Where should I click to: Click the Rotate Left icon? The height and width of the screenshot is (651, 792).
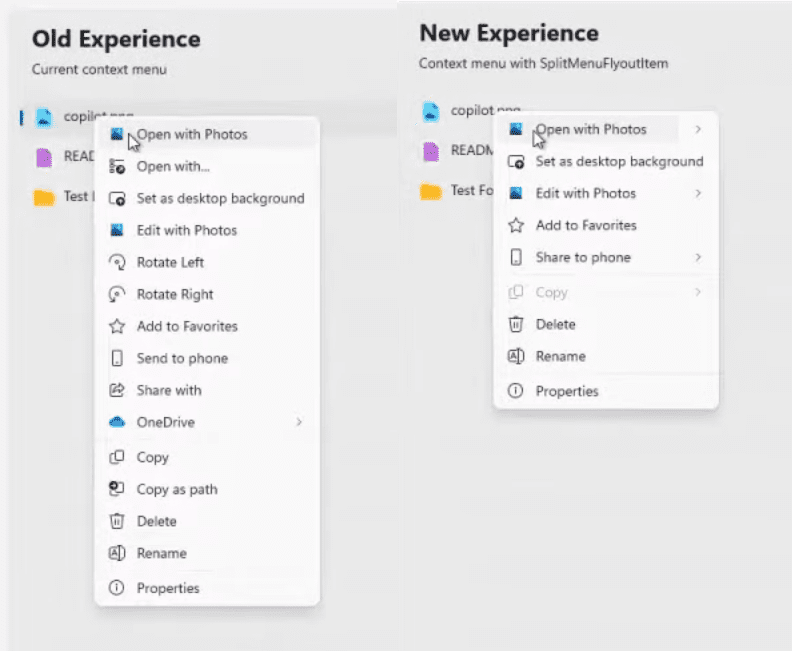(x=117, y=262)
